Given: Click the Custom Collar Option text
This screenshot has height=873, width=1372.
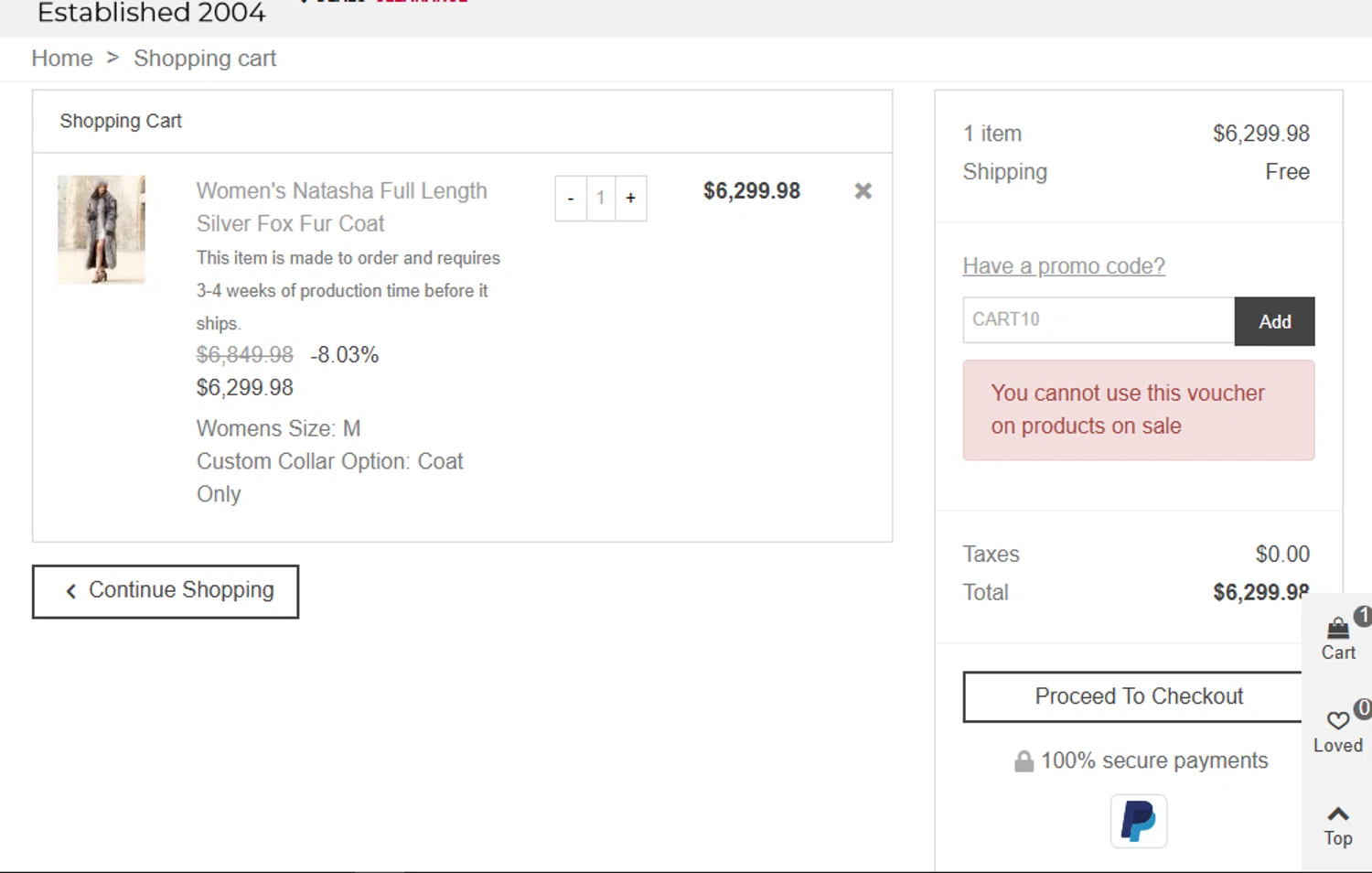Looking at the screenshot, I should click(329, 478).
